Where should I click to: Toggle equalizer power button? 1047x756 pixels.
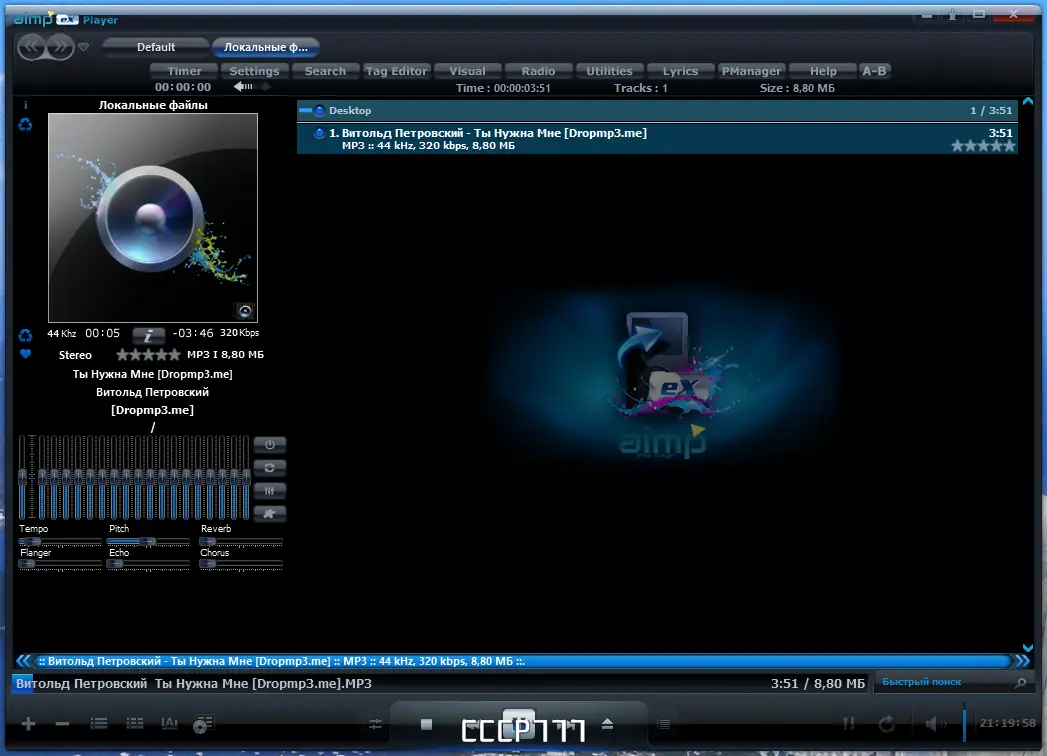pyautogui.click(x=270, y=445)
